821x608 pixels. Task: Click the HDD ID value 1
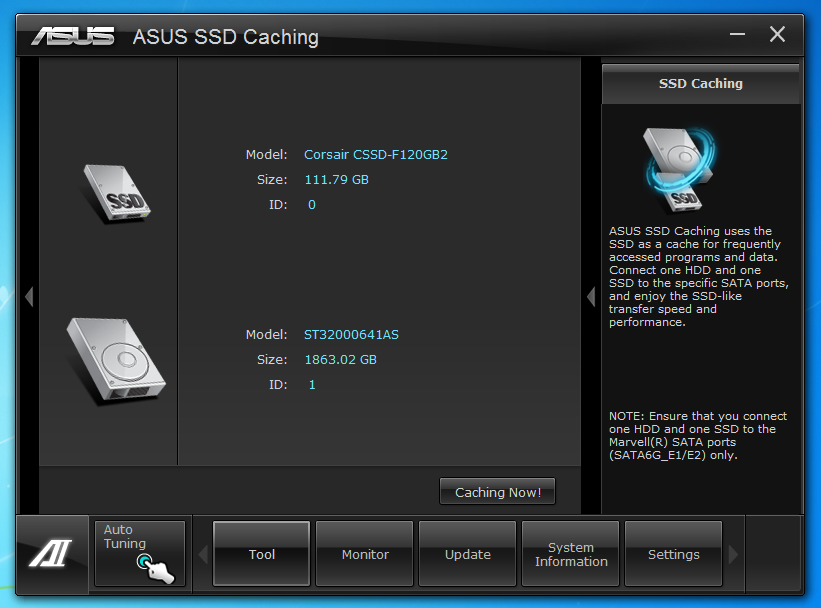312,385
